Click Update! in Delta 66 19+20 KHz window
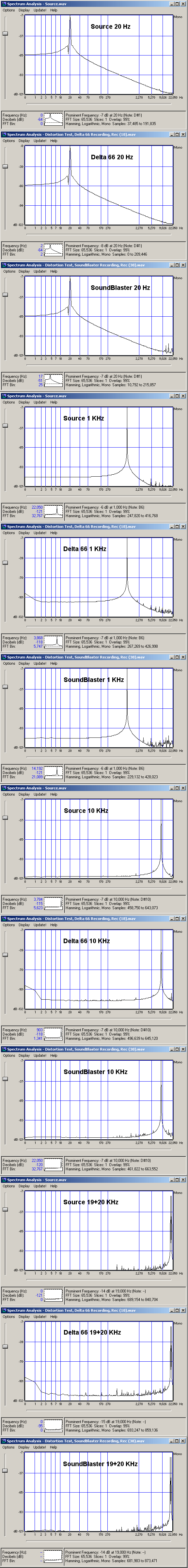 [x=39, y=1317]
